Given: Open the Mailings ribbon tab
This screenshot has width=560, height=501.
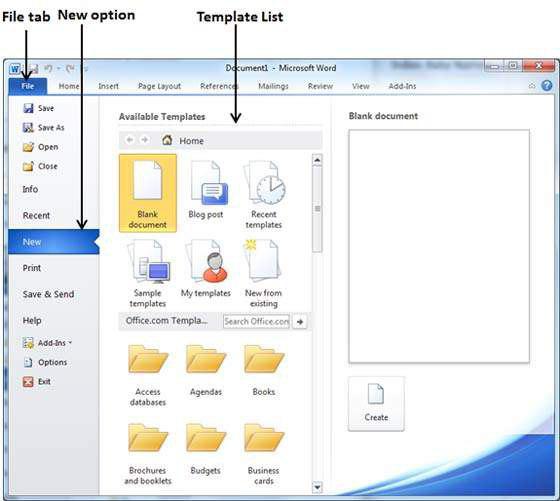Looking at the screenshot, I should (x=273, y=86).
